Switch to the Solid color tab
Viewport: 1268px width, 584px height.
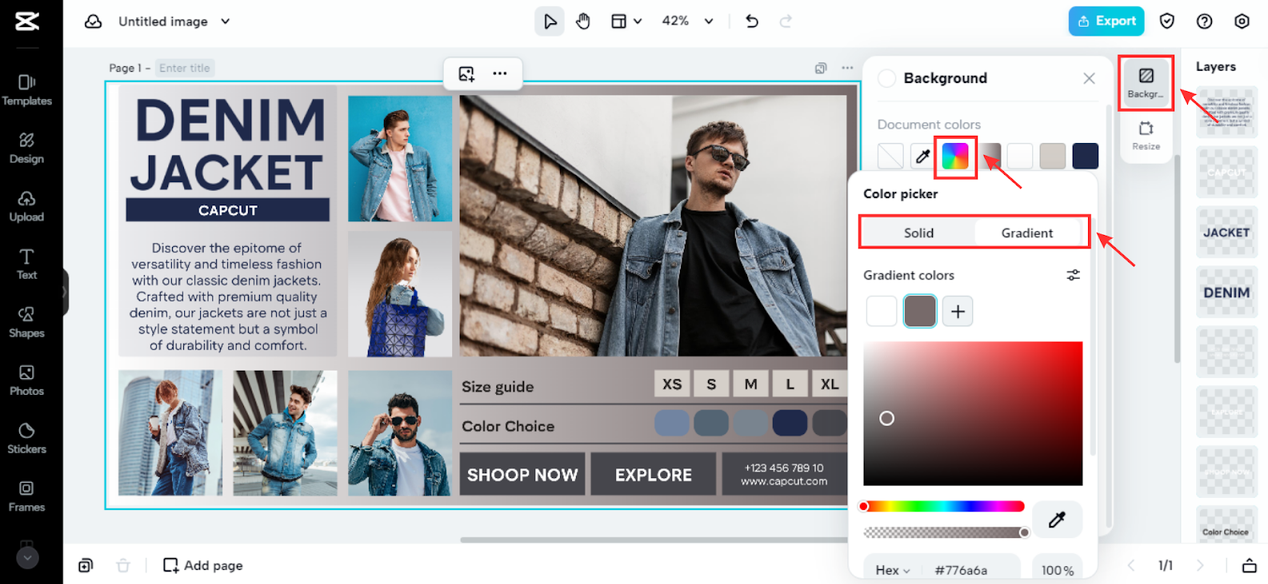918,233
